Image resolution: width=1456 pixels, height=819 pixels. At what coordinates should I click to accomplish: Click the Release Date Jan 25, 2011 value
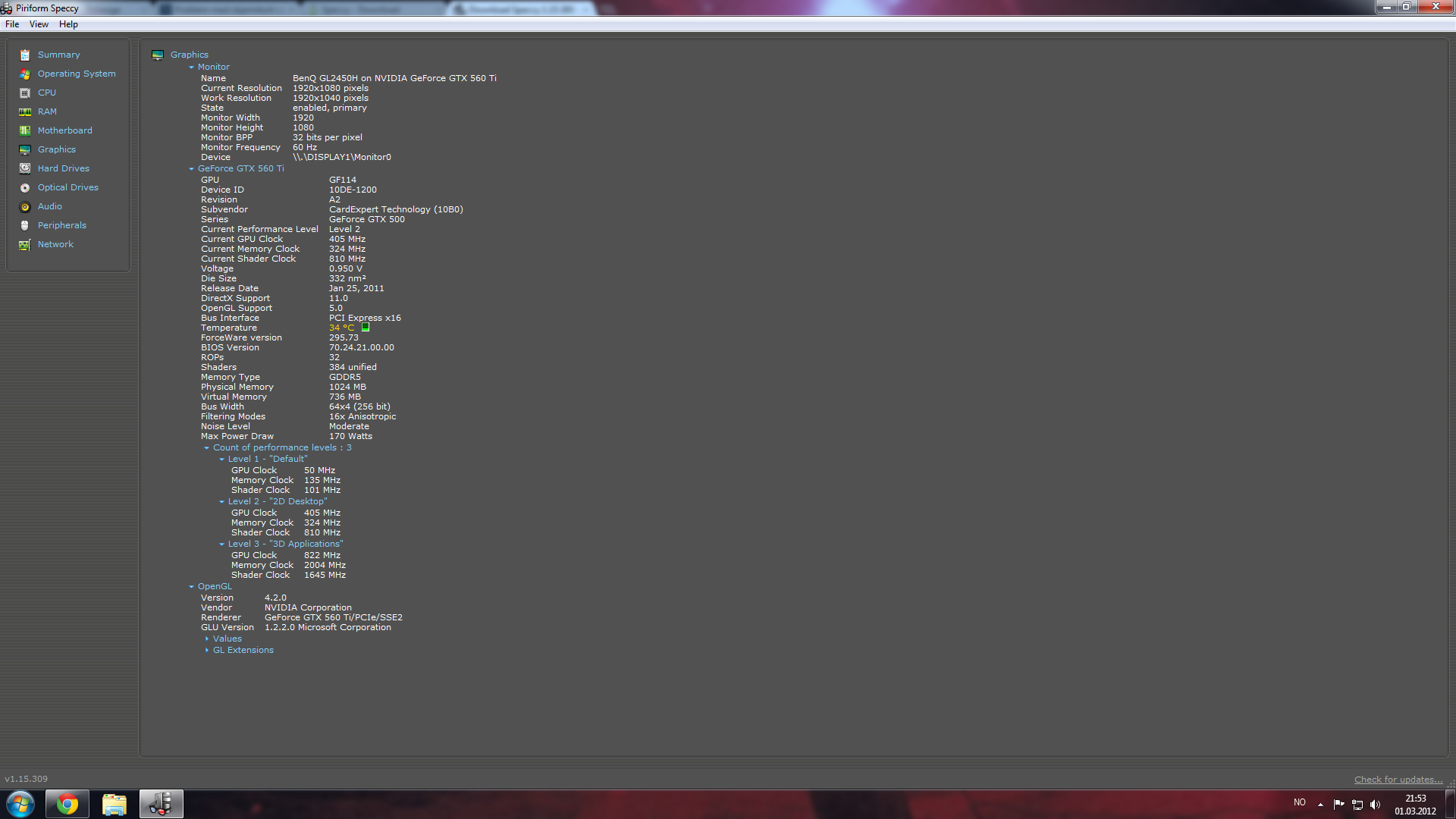click(356, 288)
